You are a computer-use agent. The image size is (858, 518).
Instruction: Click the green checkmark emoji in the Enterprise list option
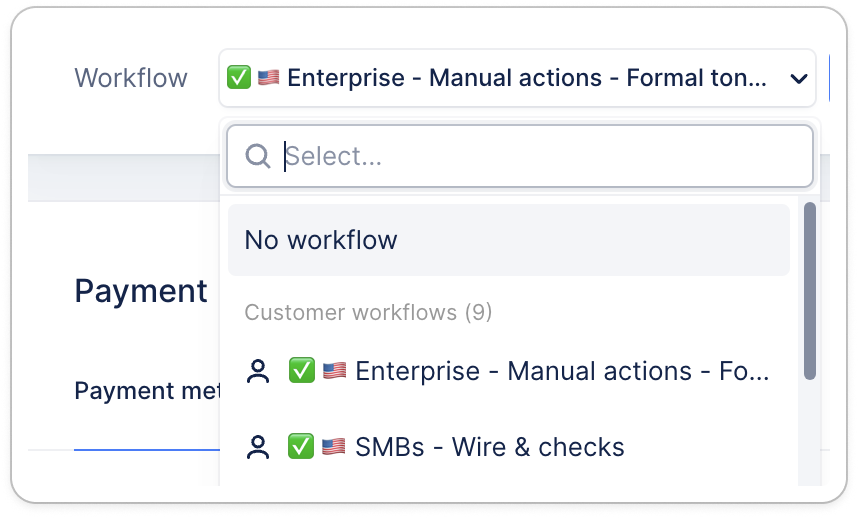tap(301, 372)
